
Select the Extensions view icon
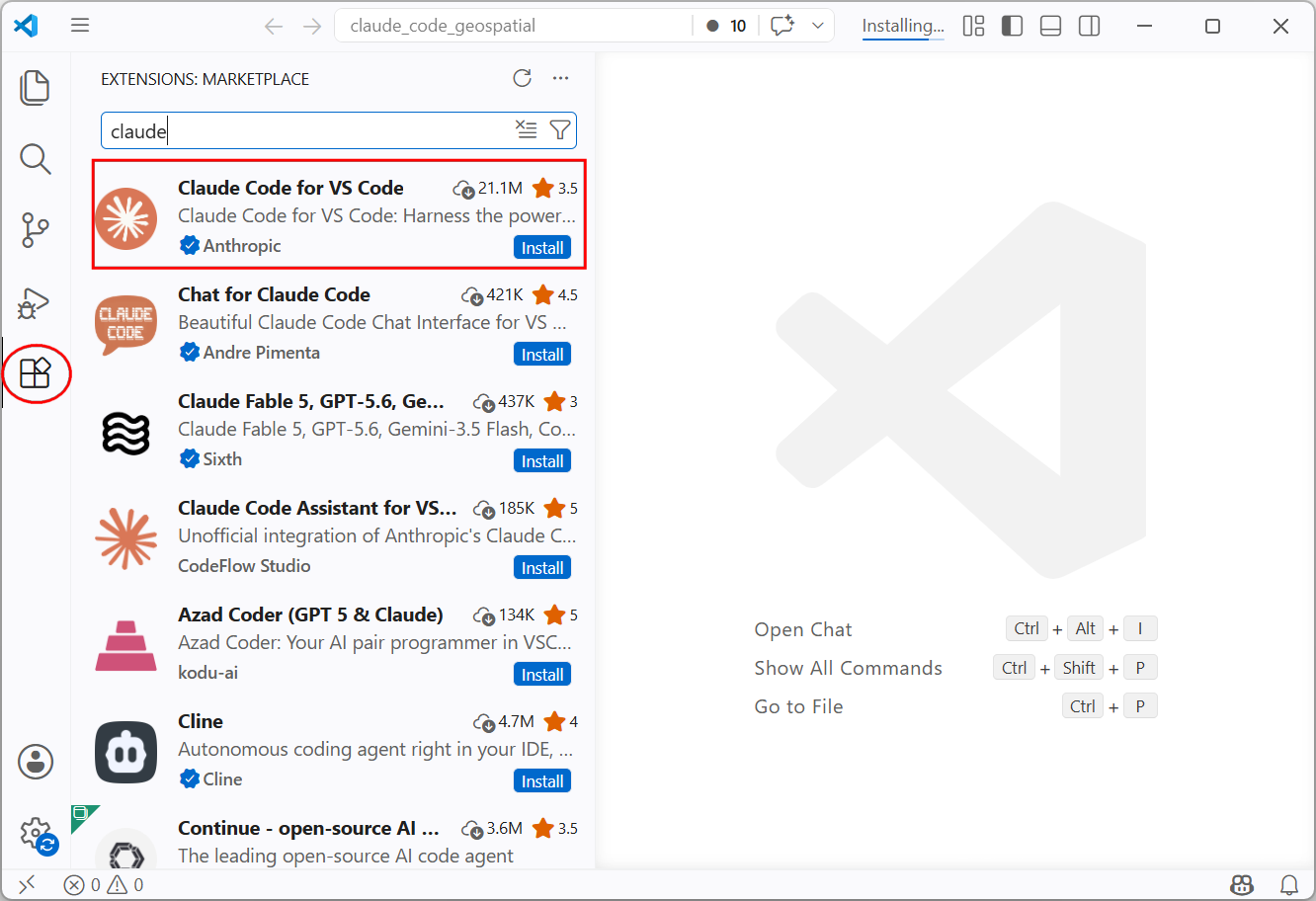(x=36, y=373)
